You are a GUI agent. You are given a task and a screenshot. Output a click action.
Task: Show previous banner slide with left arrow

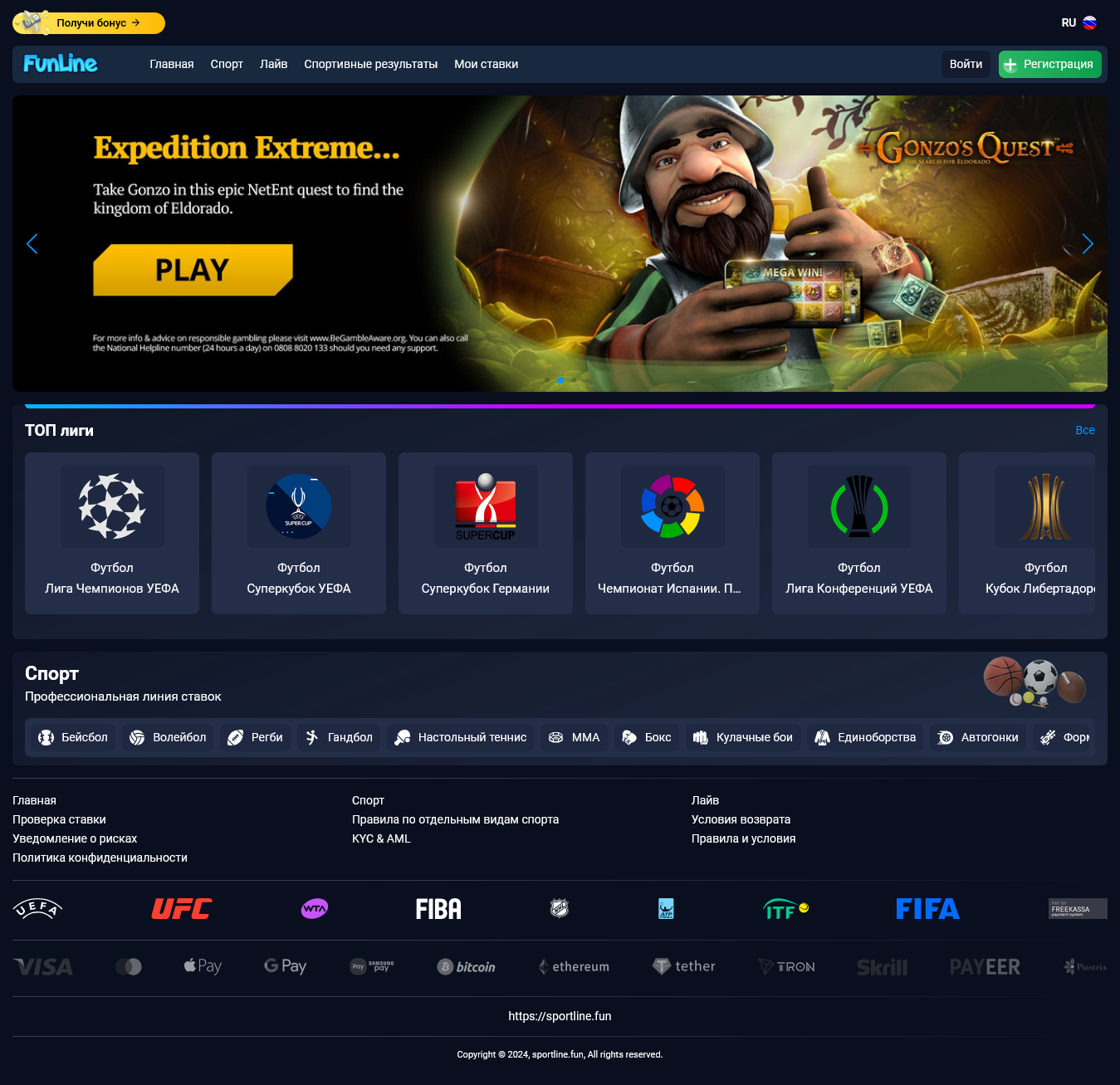(32, 244)
